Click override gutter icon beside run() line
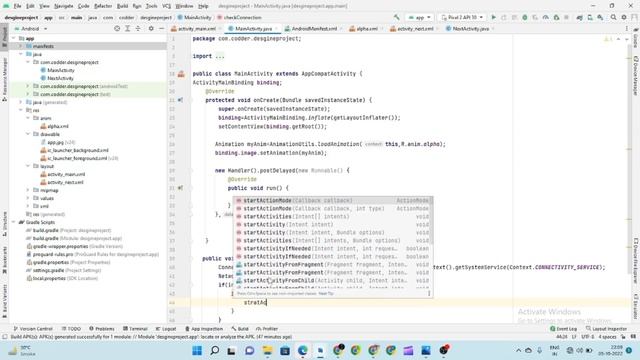 pyautogui.click(x=180, y=188)
